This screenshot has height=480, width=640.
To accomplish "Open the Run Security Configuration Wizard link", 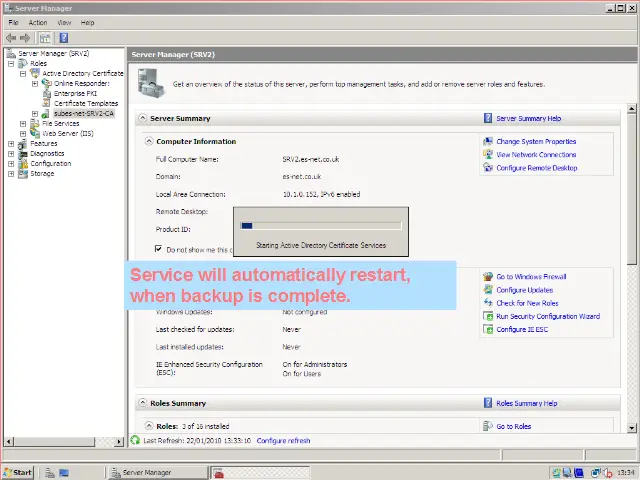I will point(548,316).
